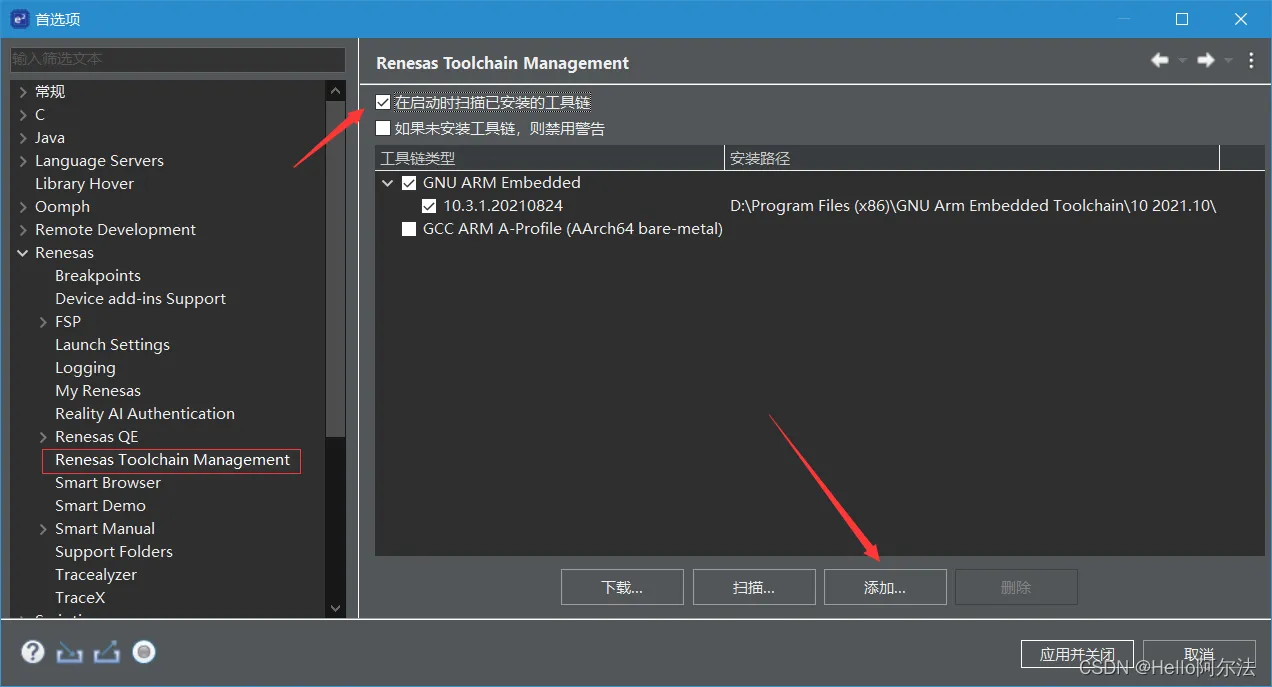Expand the Language Servers category
The width and height of the screenshot is (1272, 687).
point(22,161)
